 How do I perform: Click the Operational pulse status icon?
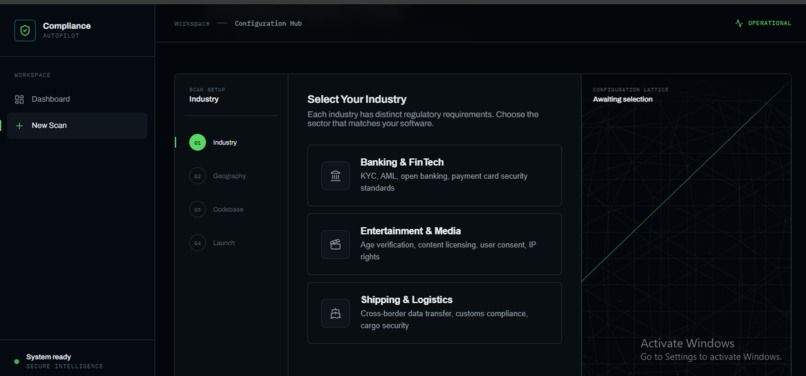click(739, 23)
